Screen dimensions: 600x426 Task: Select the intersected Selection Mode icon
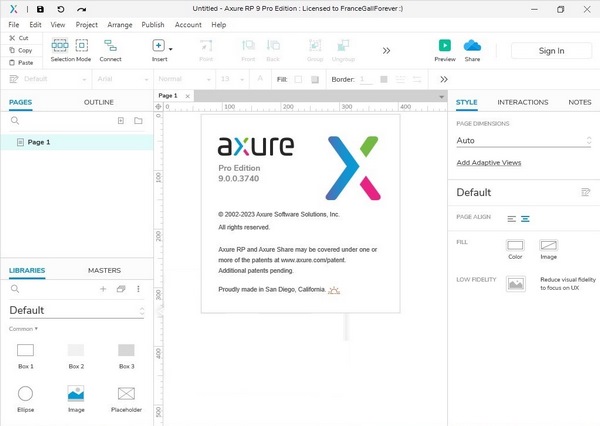(60, 45)
